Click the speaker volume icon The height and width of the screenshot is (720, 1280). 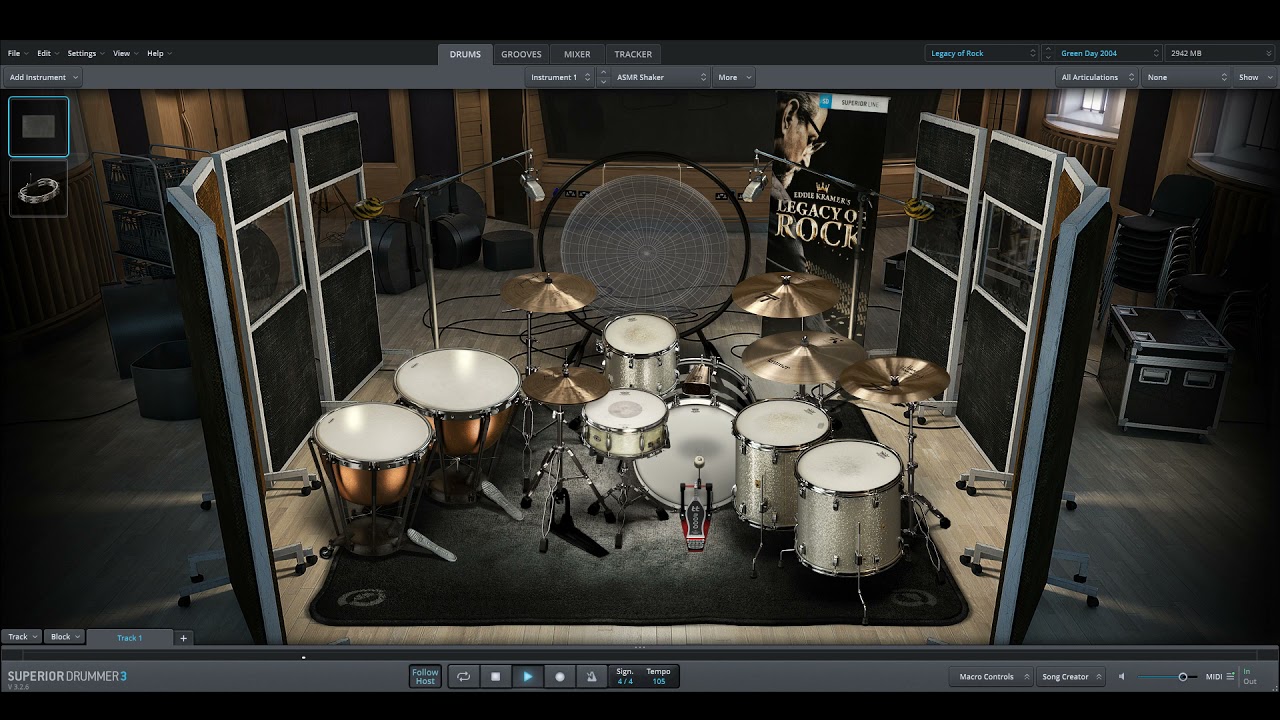click(x=1122, y=677)
